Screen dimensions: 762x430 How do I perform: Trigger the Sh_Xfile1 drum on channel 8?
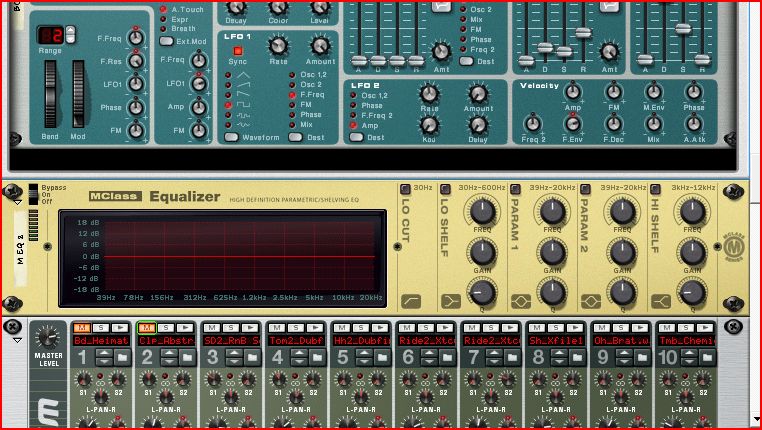(x=575, y=328)
